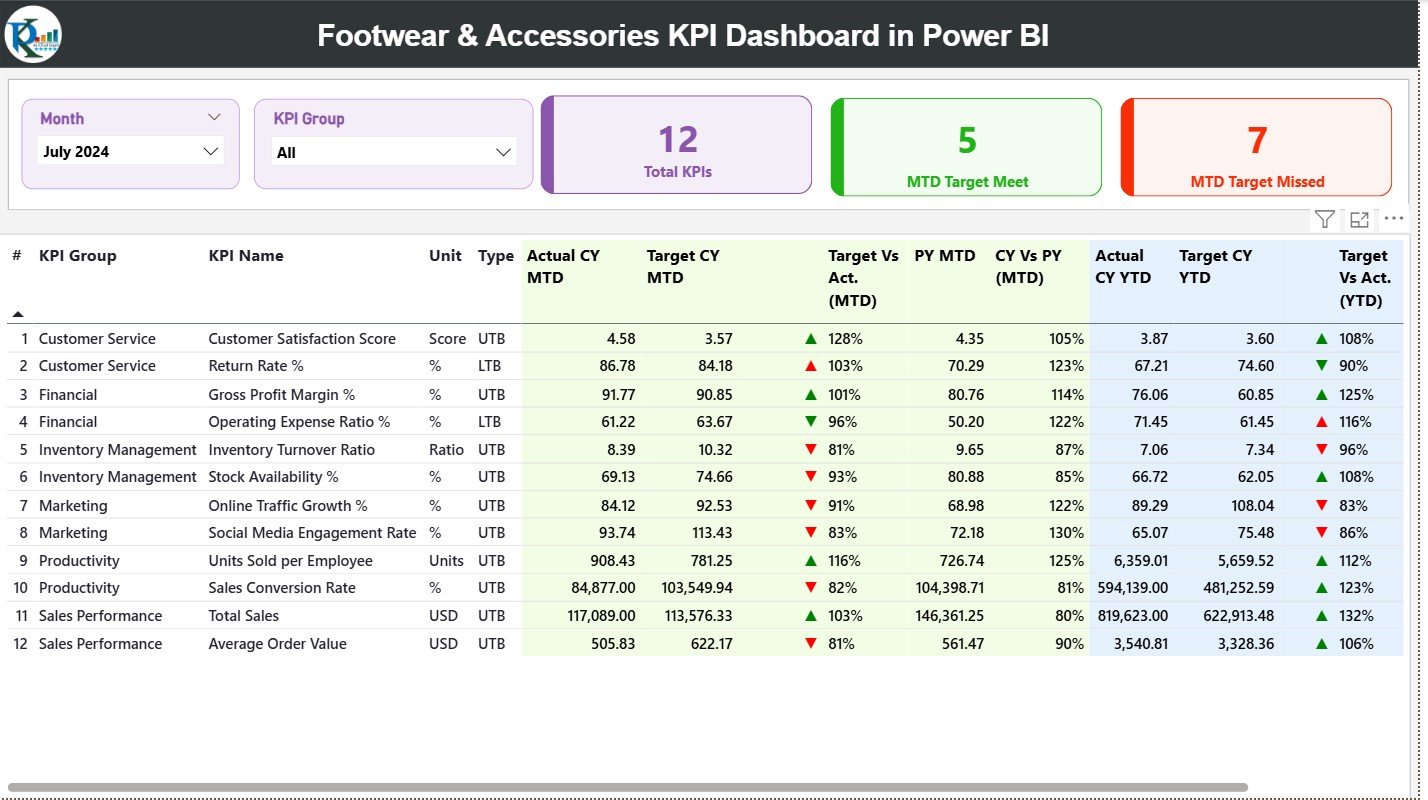Click the green triangle beside Operating Expense 96%

810,421
